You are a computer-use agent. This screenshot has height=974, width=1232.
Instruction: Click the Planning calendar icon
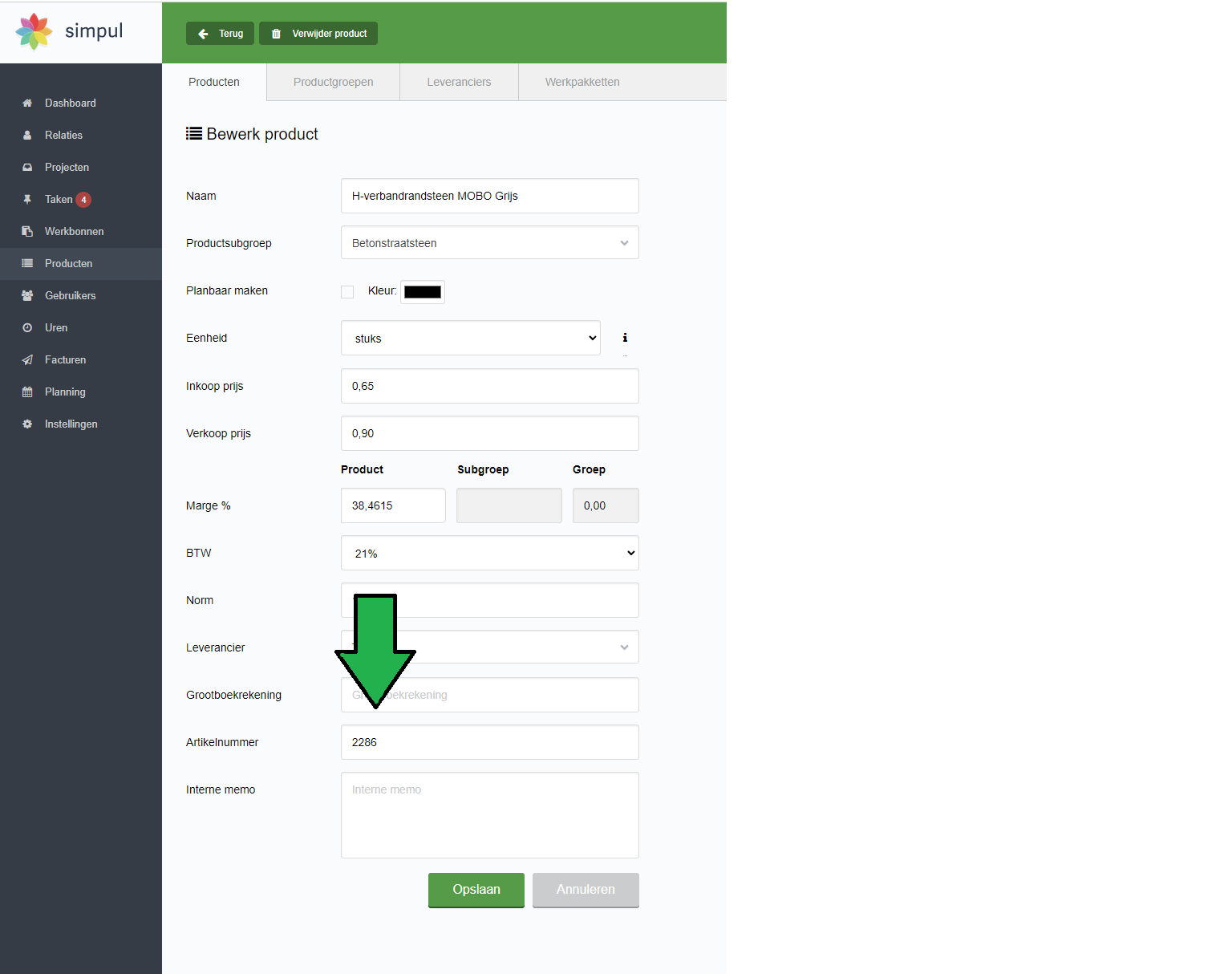pyautogui.click(x=27, y=392)
